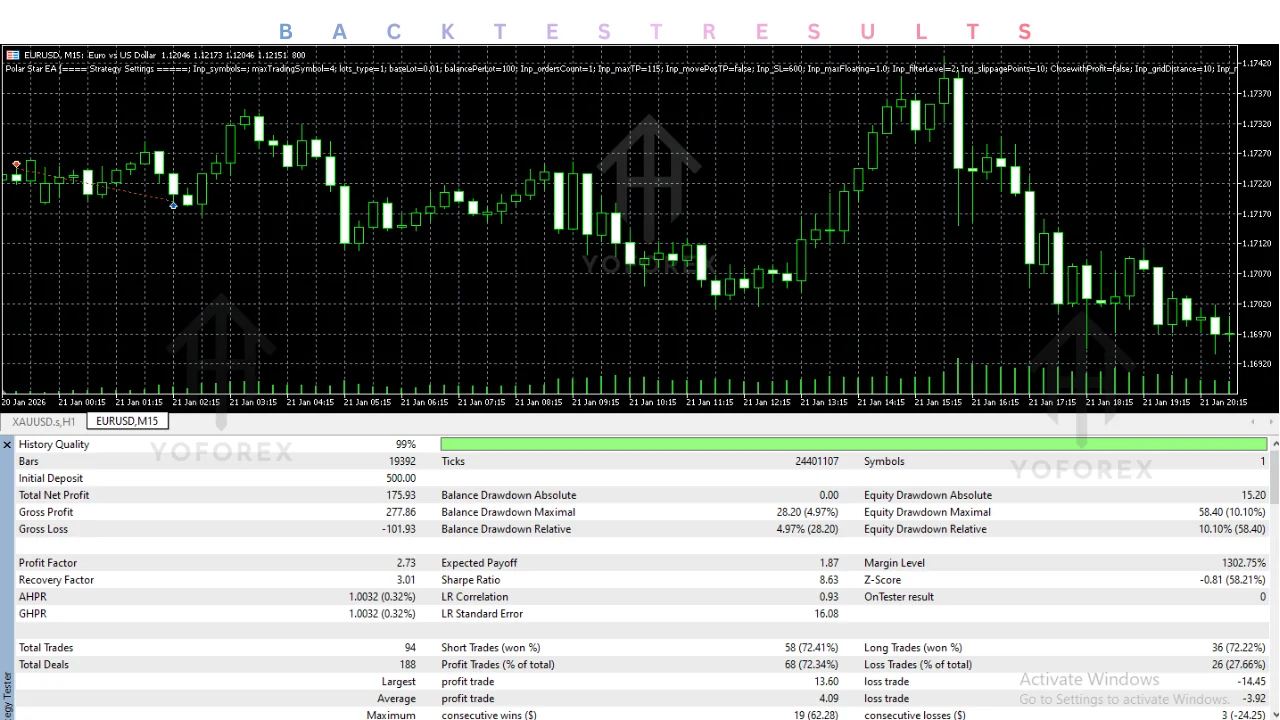Click the Total Trades value 94
Image resolution: width=1280 pixels, height=720 pixels.
(x=410, y=649)
